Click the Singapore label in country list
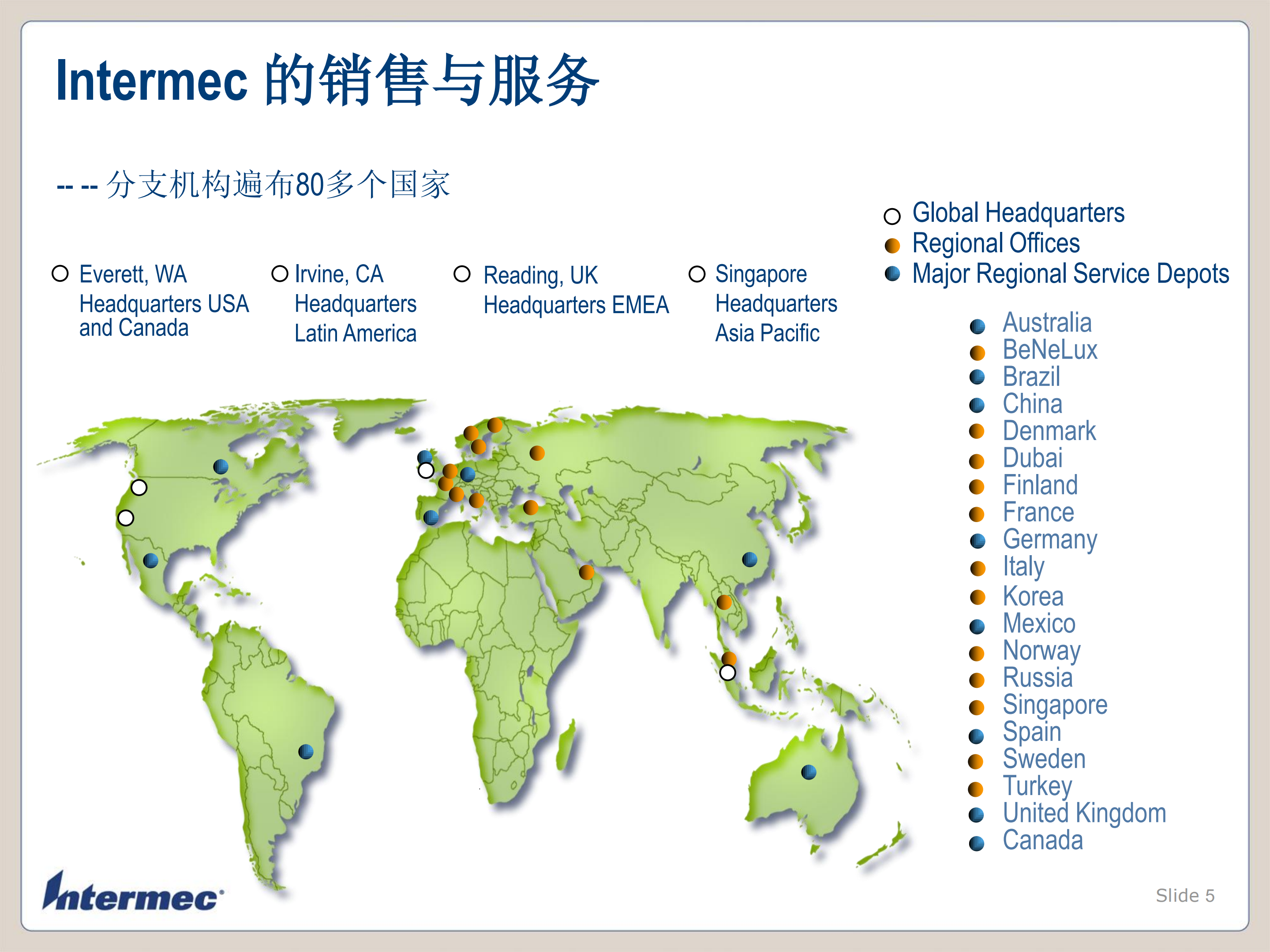This screenshot has height=952, width=1270. point(1054,705)
